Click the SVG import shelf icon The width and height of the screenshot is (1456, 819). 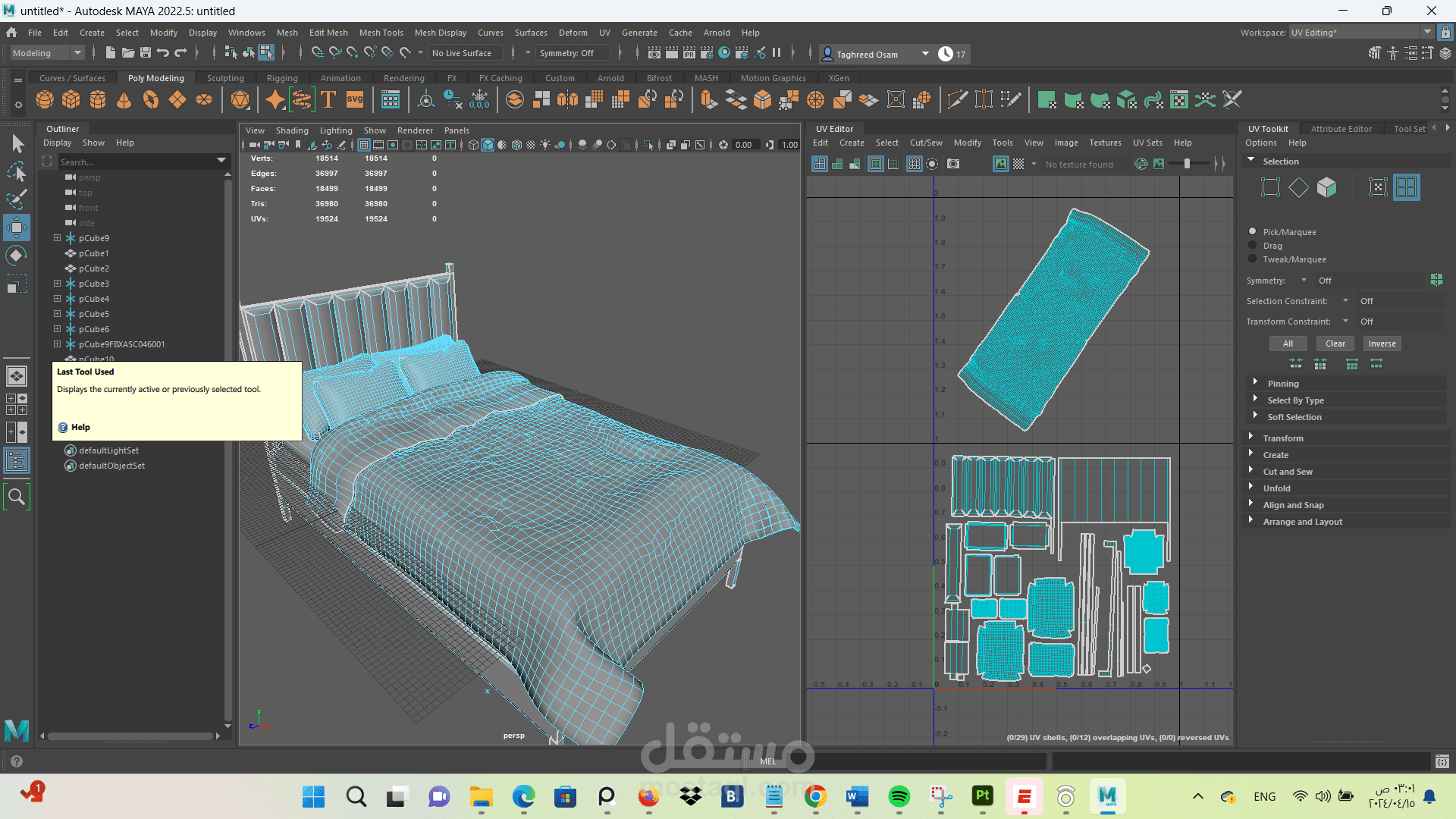[x=355, y=99]
